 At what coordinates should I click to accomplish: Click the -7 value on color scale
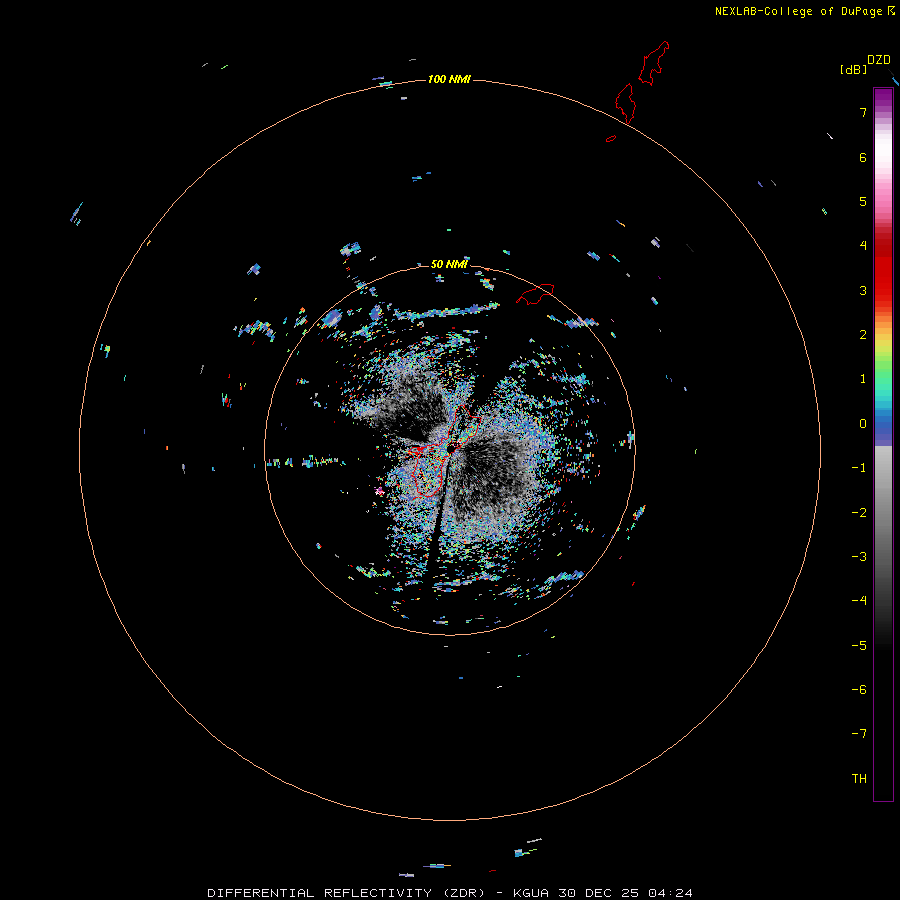point(859,734)
